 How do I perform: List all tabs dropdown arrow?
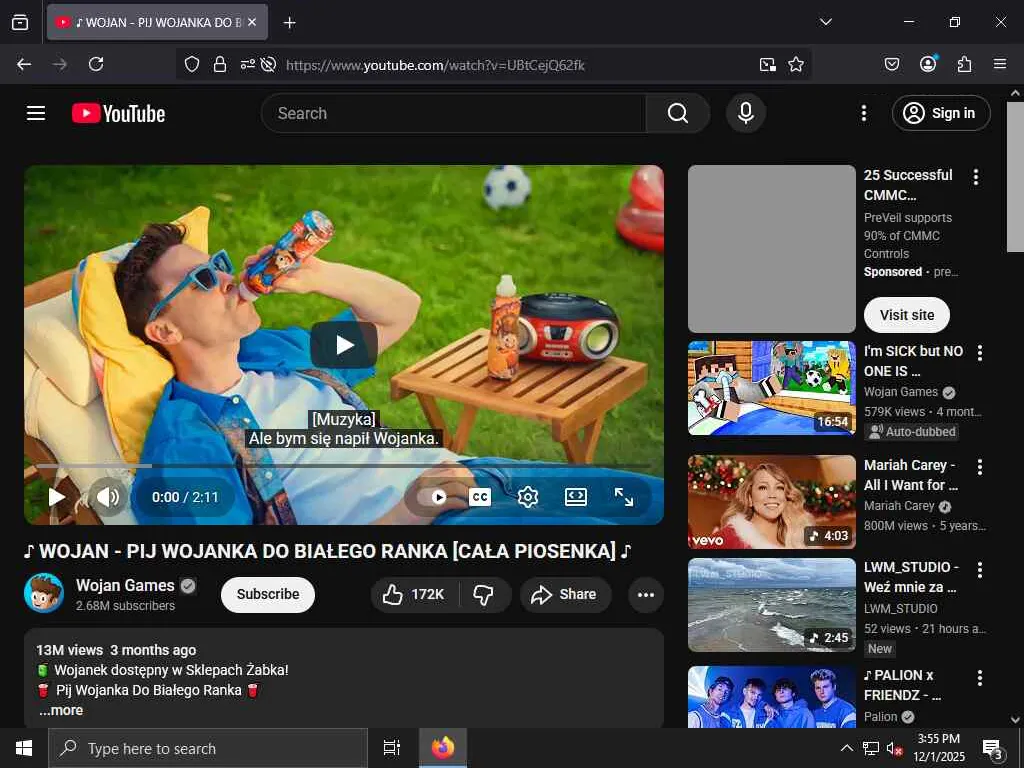coord(825,22)
